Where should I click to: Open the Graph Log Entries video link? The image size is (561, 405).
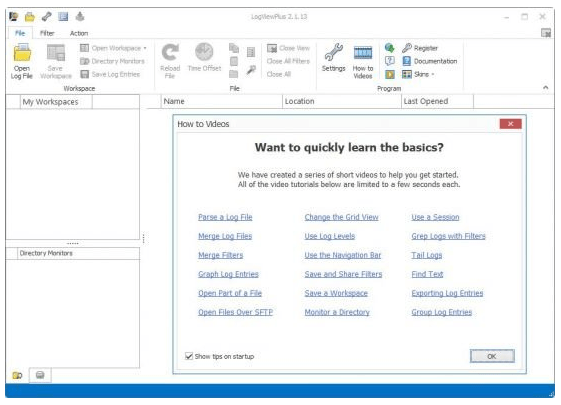[228, 274]
